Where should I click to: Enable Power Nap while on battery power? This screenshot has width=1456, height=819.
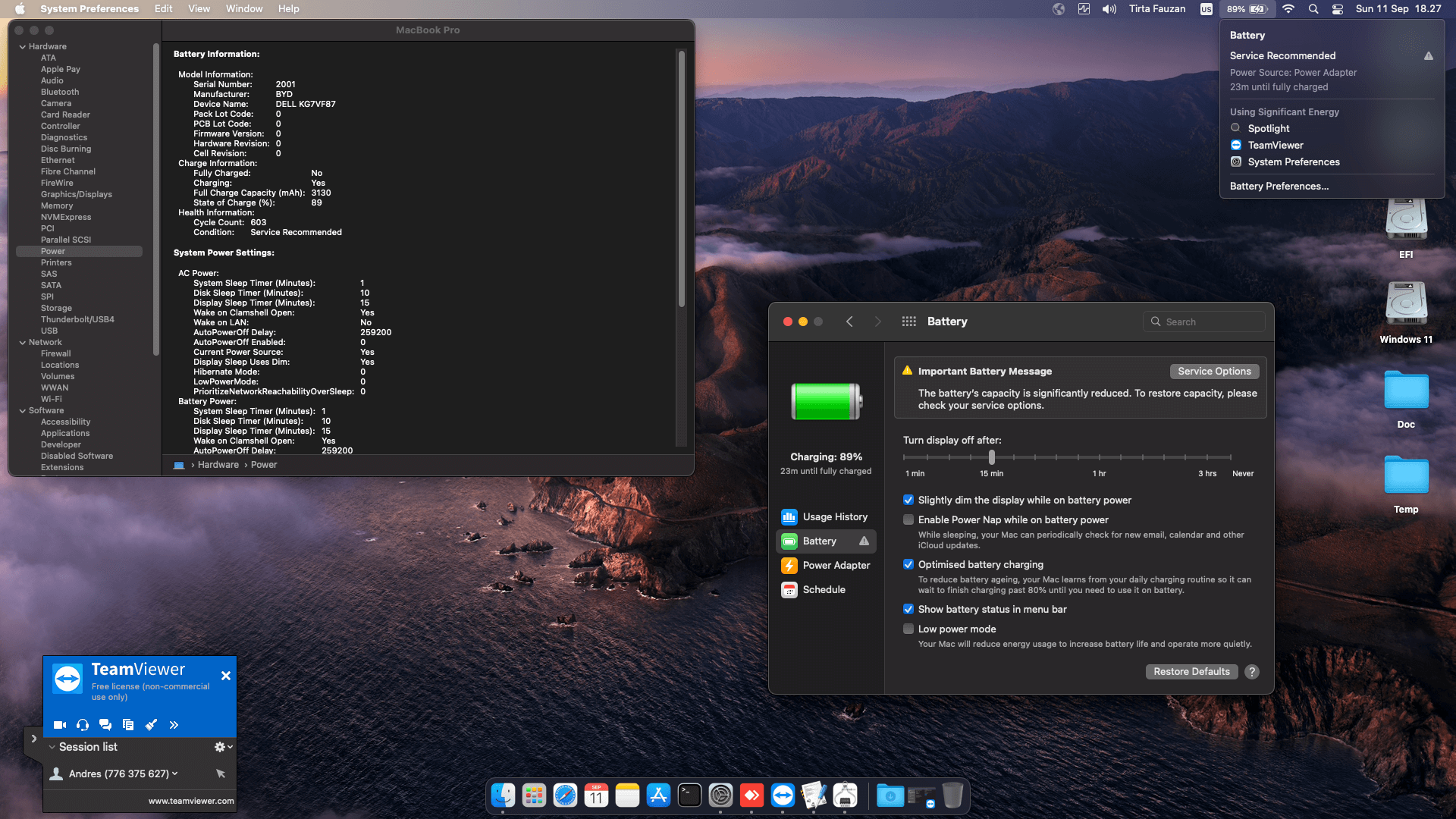[908, 520]
